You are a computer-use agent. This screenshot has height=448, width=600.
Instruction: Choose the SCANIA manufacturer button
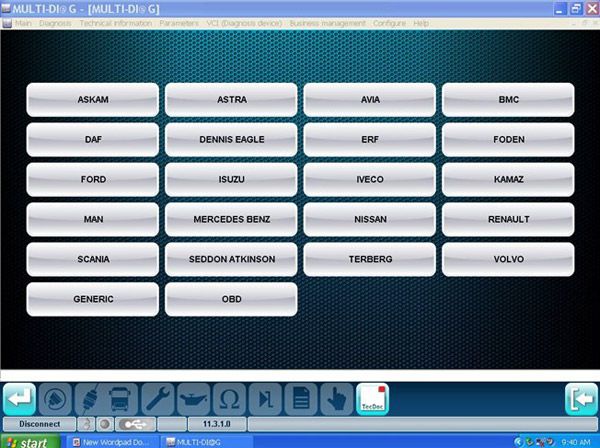[92, 259]
